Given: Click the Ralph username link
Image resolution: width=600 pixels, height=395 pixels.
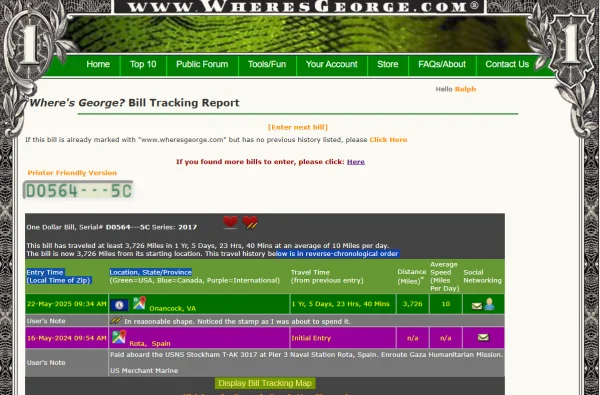Looking at the screenshot, I should click(465, 89).
